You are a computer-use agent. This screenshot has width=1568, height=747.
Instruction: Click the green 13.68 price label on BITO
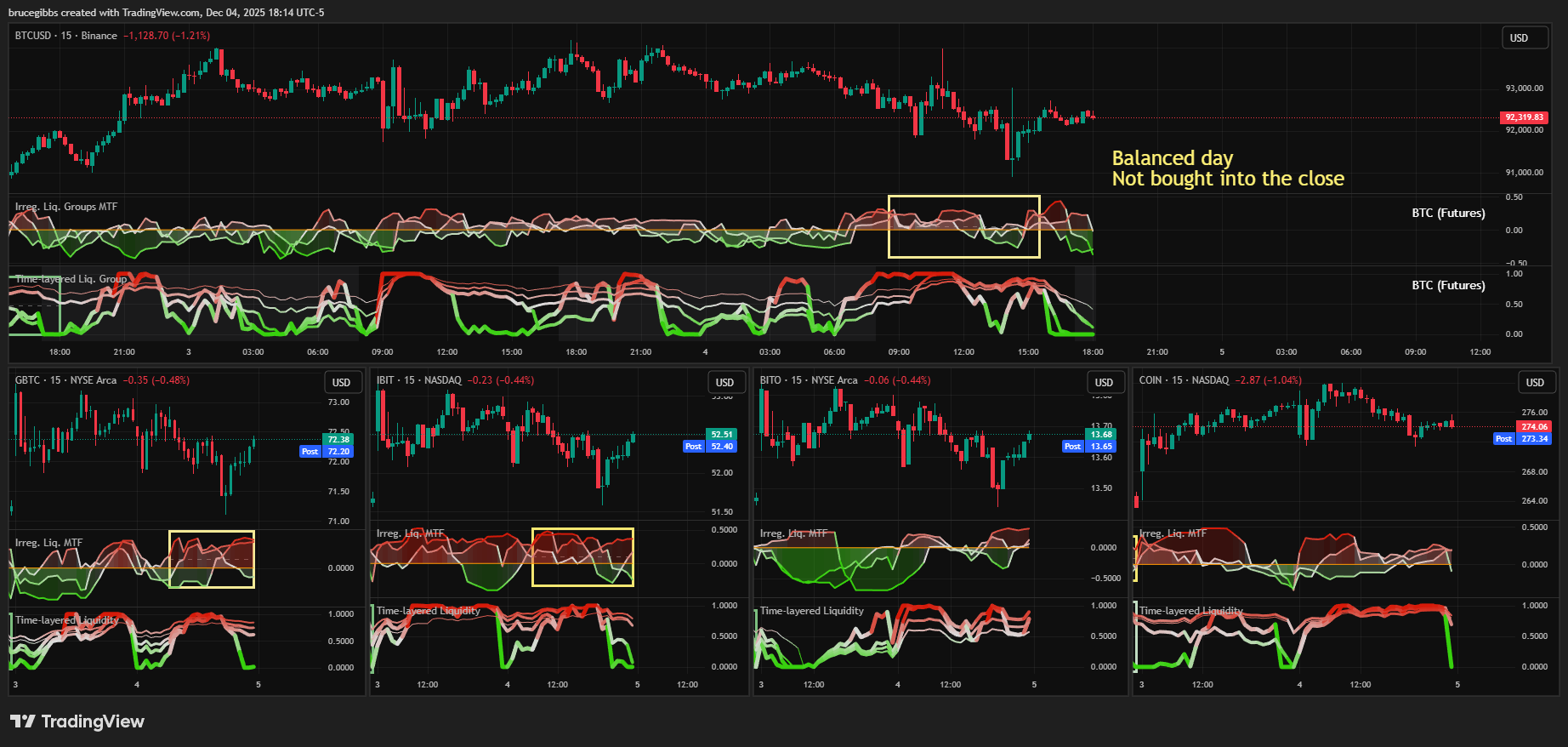coord(1101,435)
